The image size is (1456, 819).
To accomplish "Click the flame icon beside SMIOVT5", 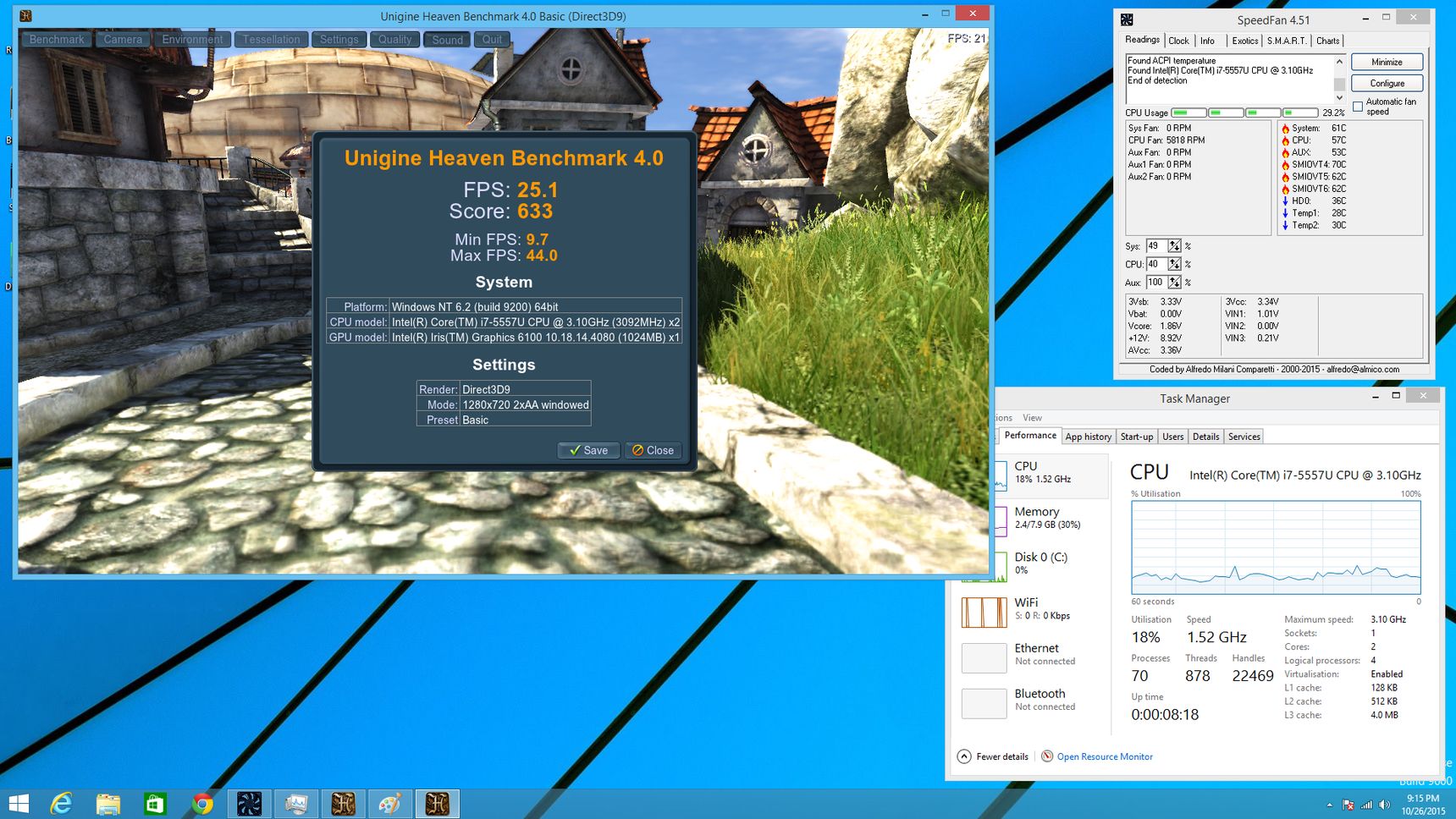I will [1285, 177].
